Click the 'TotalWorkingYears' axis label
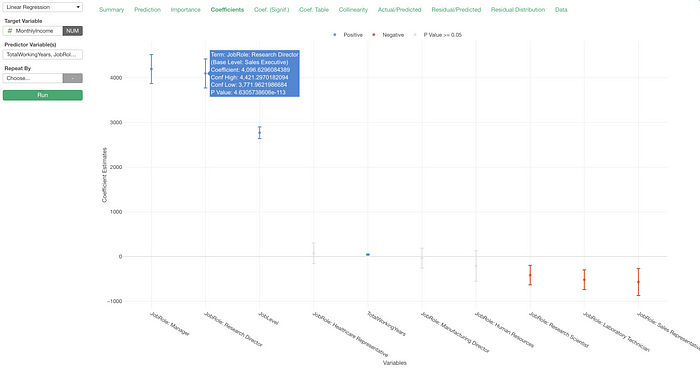 click(x=386, y=323)
